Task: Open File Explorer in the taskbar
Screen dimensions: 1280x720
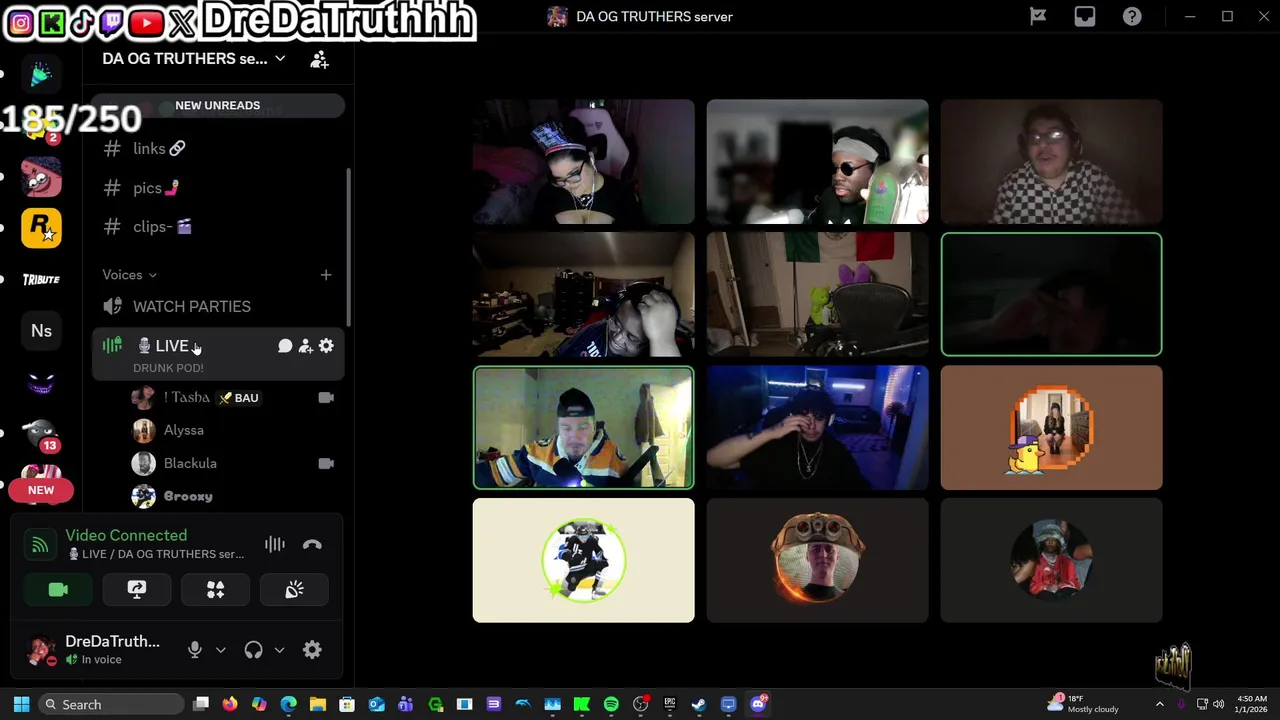Action: tap(318, 704)
